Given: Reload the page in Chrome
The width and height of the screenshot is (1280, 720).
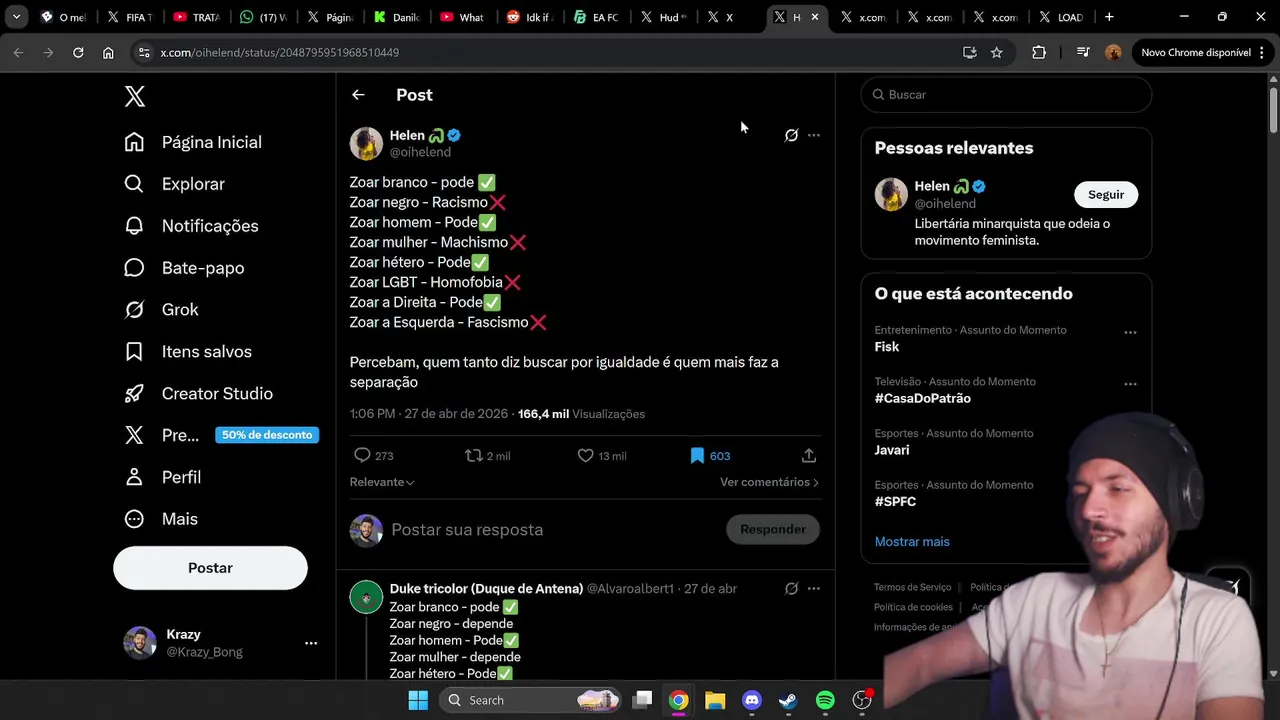Looking at the screenshot, I should (x=78, y=53).
